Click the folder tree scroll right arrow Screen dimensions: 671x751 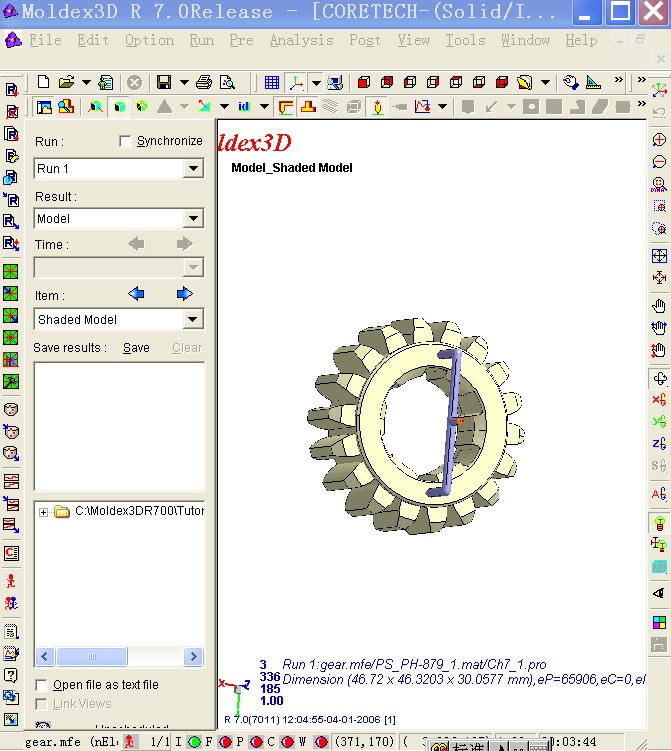pyautogui.click(x=193, y=657)
